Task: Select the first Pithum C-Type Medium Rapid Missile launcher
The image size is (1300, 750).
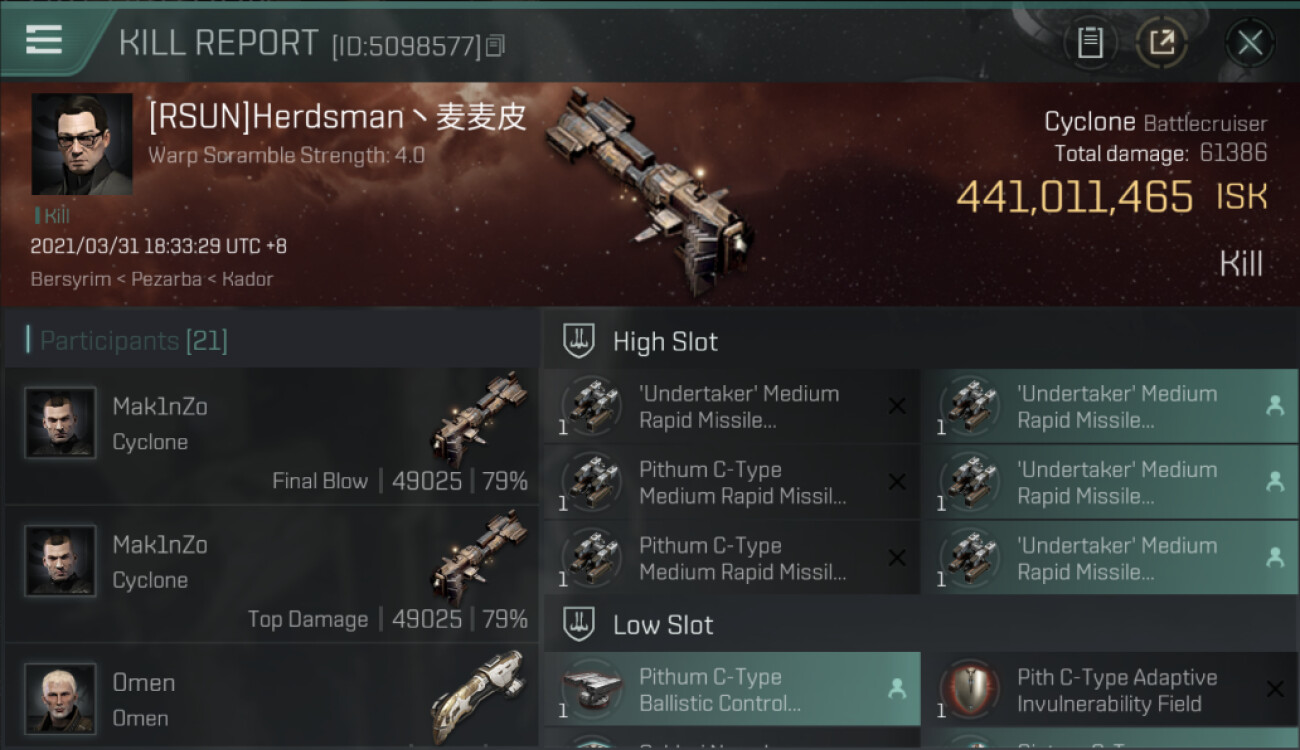Action: tap(732, 482)
